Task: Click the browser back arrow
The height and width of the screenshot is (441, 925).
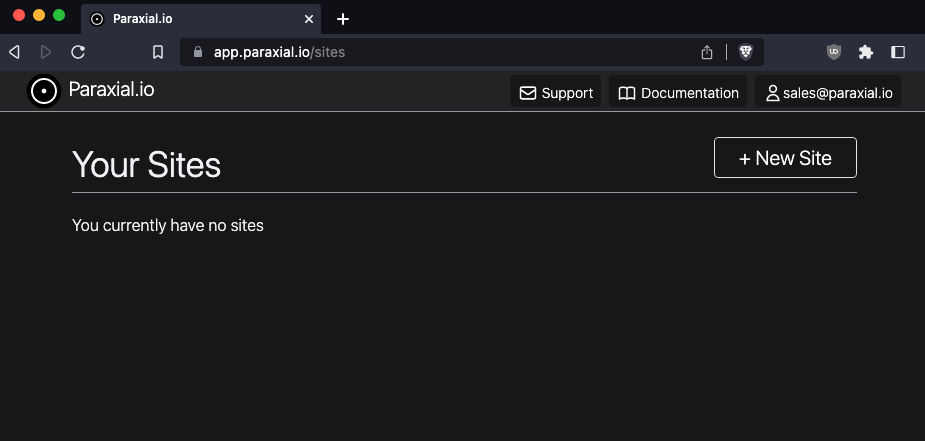Action: point(15,52)
